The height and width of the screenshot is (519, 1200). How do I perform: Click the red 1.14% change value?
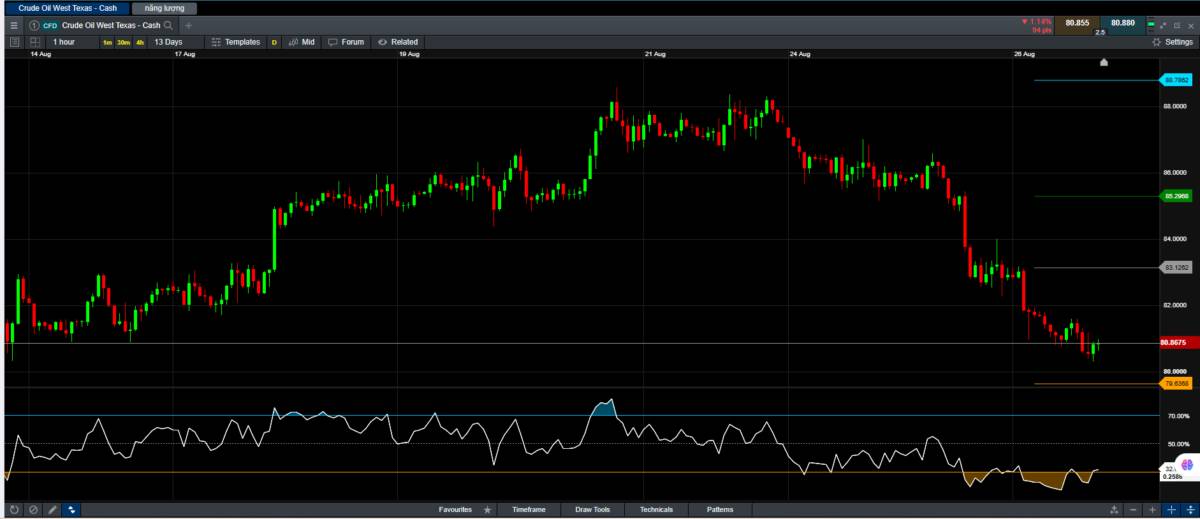pos(1041,21)
